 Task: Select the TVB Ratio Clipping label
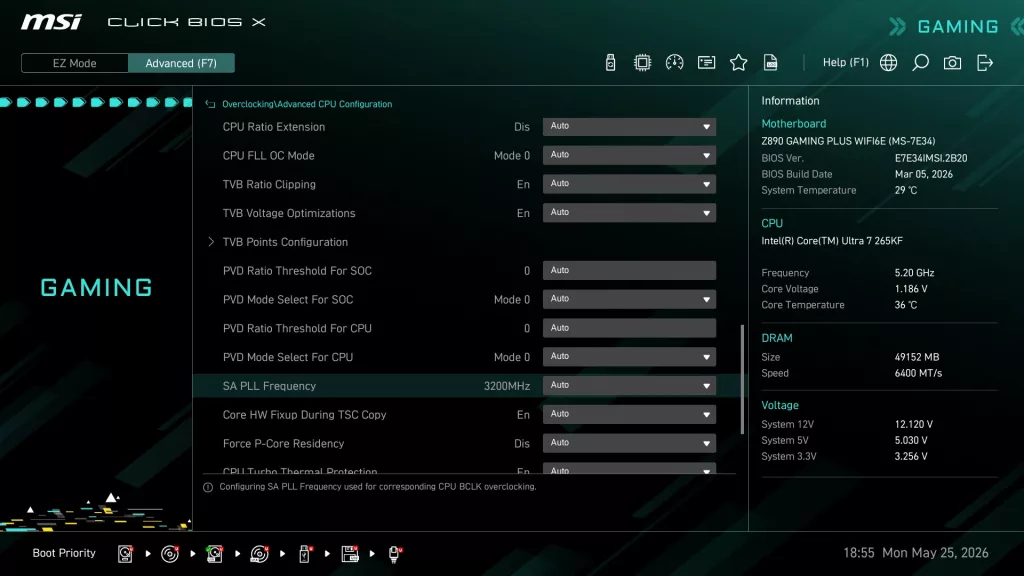point(269,184)
